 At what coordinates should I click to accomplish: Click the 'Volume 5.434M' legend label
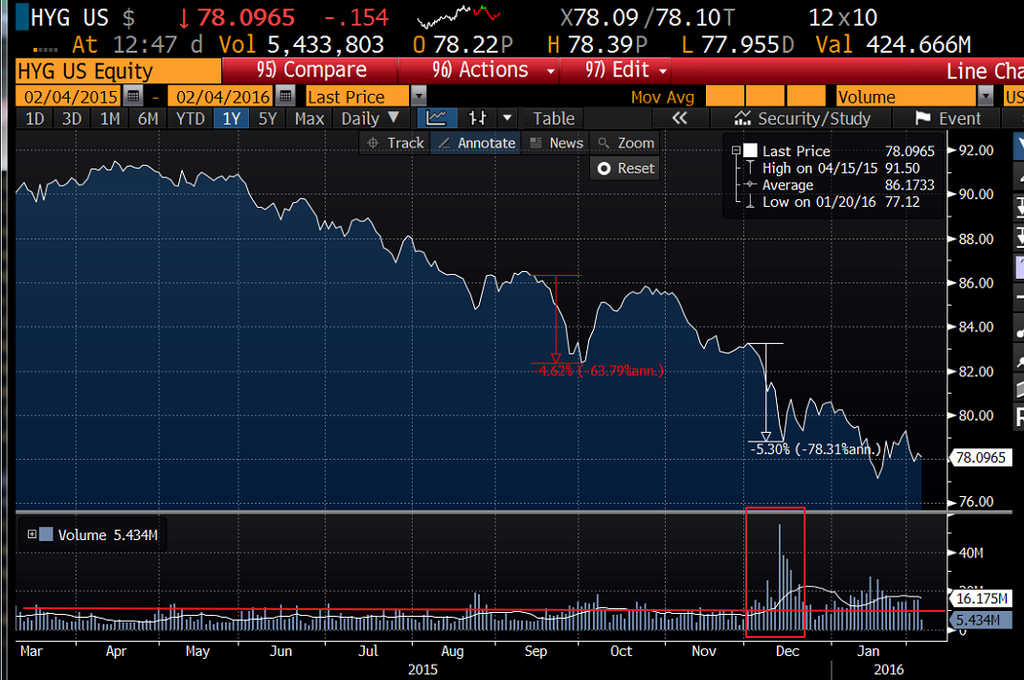[107, 535]
